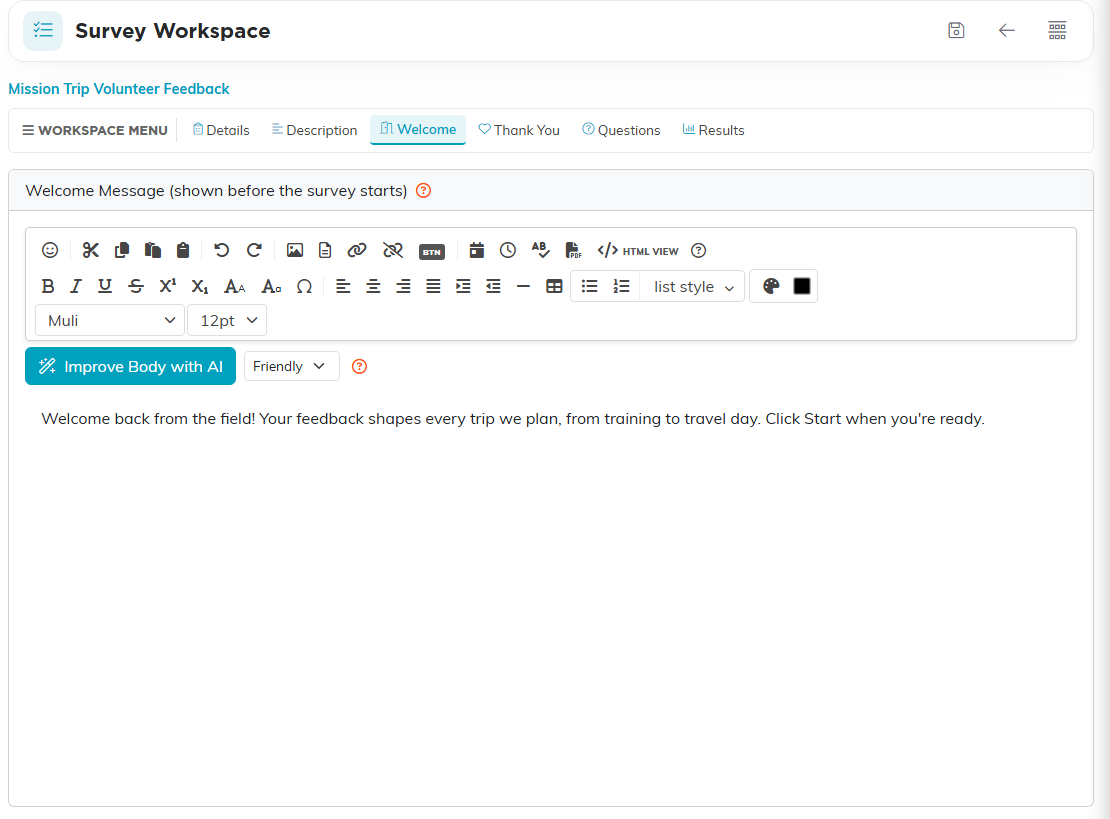Align text left
The image size is (1110, 819).
pyautogui.click(x=343, y=286)
